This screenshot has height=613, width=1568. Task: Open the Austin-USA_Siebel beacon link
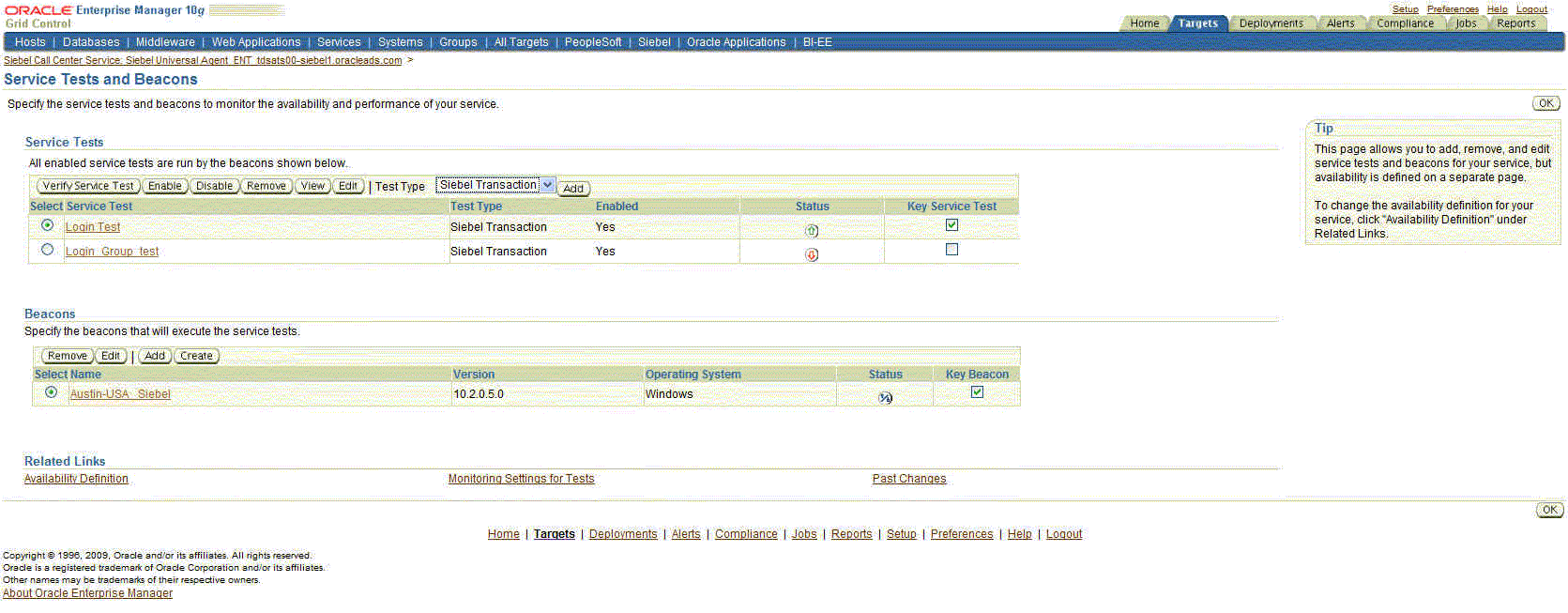click(x=120, y=394)
